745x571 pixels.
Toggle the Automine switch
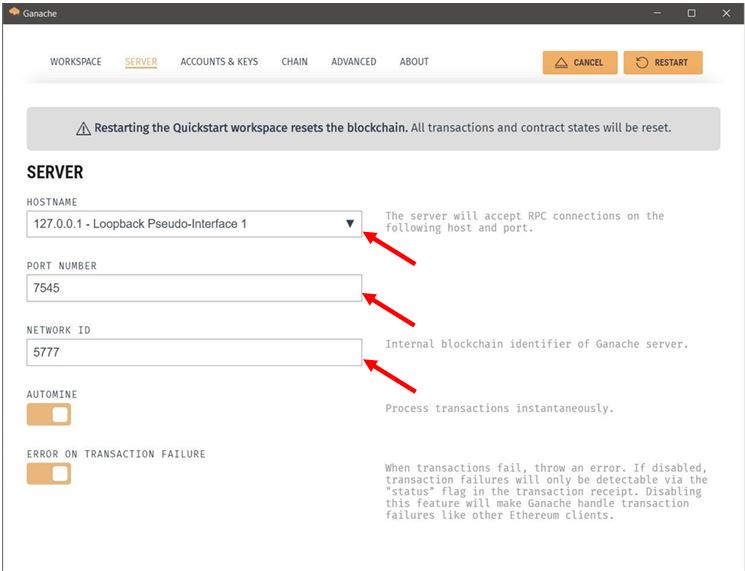(49, 413)
